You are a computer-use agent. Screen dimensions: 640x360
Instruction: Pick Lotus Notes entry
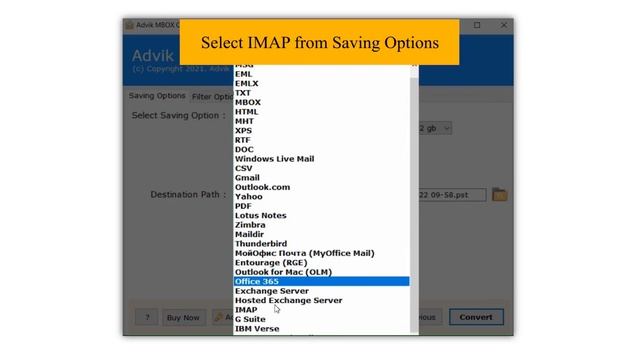[322, 216]
